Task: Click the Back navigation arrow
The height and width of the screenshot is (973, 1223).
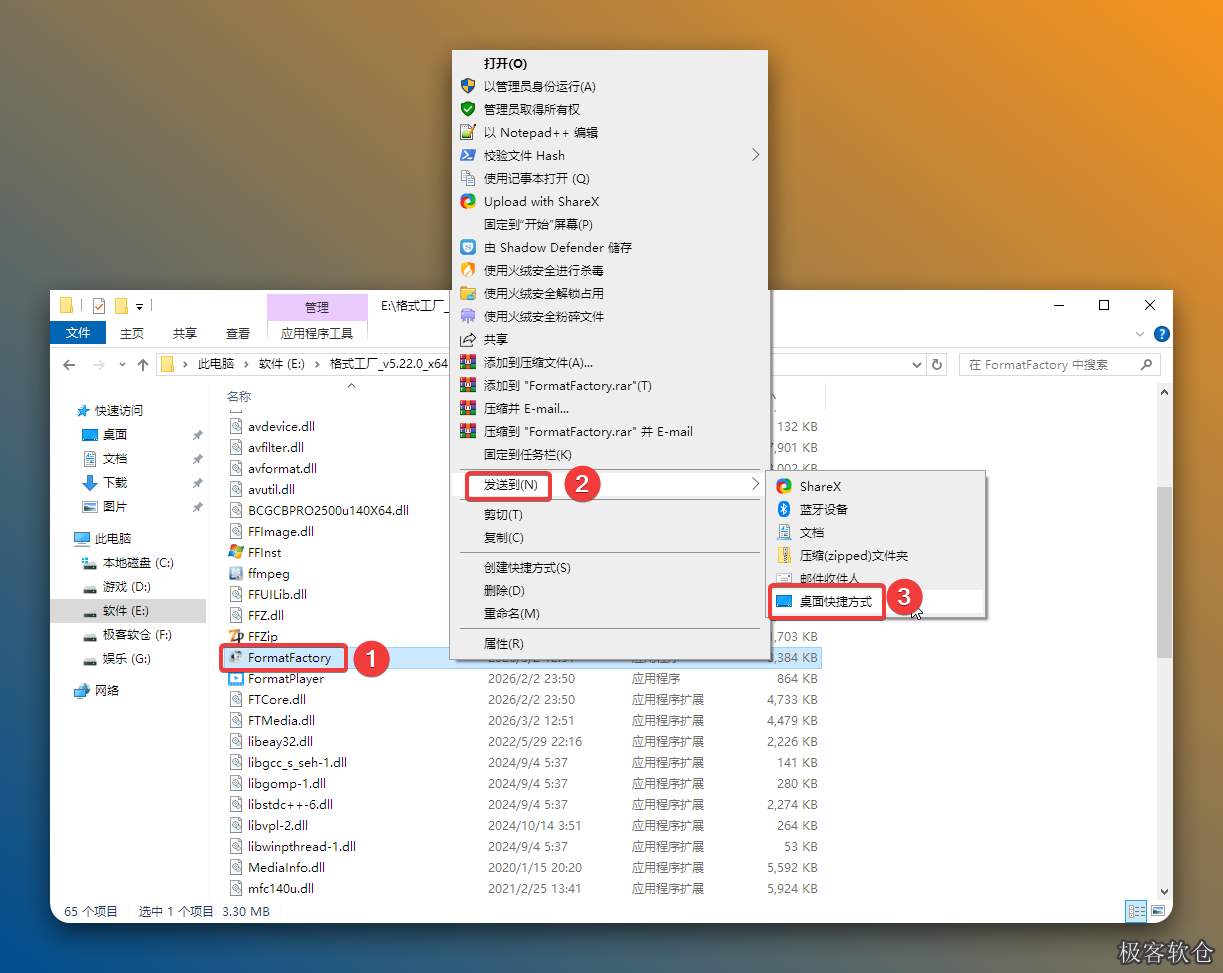Action: click(69, 365)
